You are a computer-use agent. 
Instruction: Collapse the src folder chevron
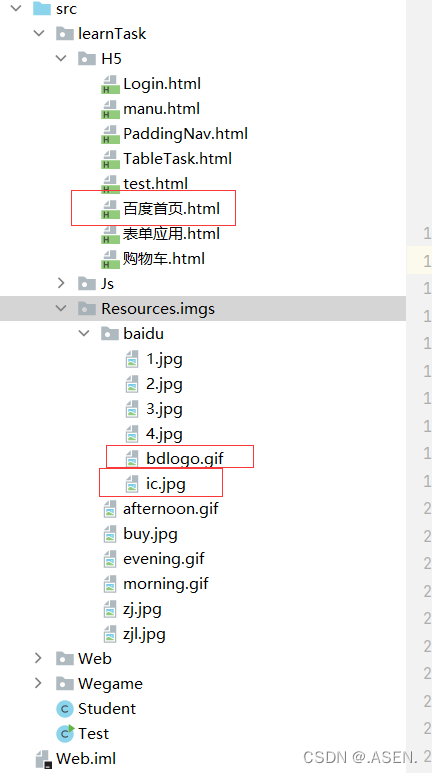(16, 8)
